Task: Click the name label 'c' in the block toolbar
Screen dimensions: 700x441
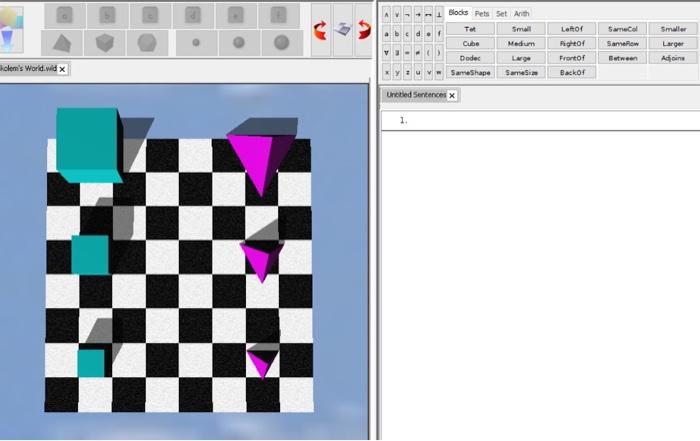Action: click(x=150, y=16)
